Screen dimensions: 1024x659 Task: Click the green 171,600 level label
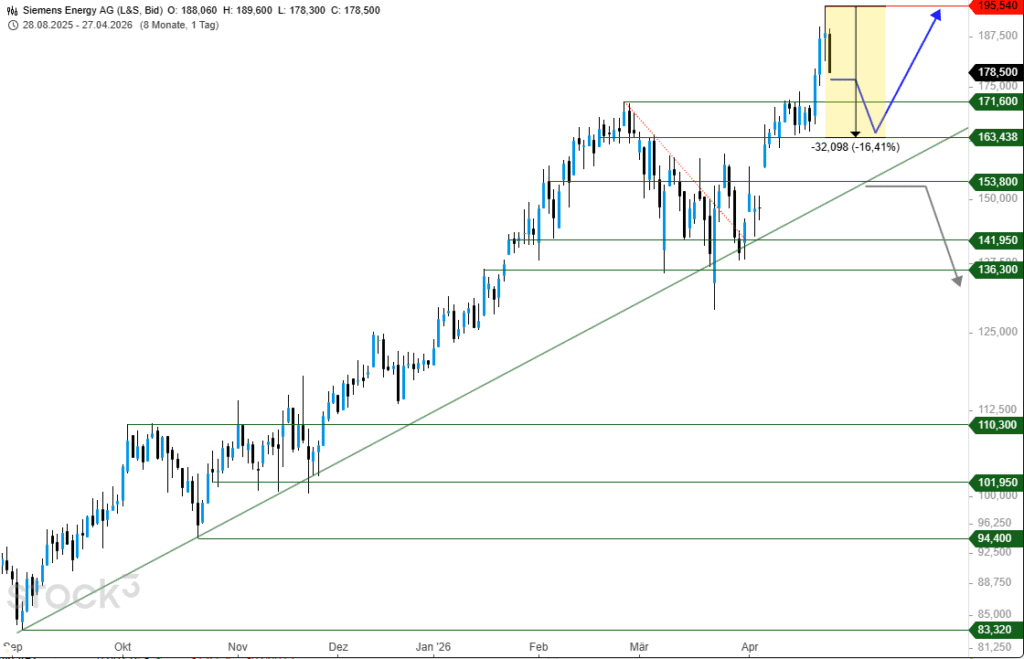tap(996, 102)
